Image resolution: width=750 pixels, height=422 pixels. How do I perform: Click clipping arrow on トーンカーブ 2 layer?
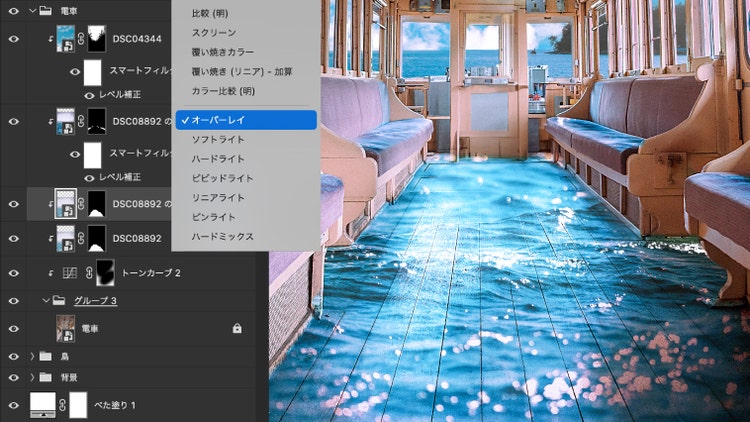[51, 273]
